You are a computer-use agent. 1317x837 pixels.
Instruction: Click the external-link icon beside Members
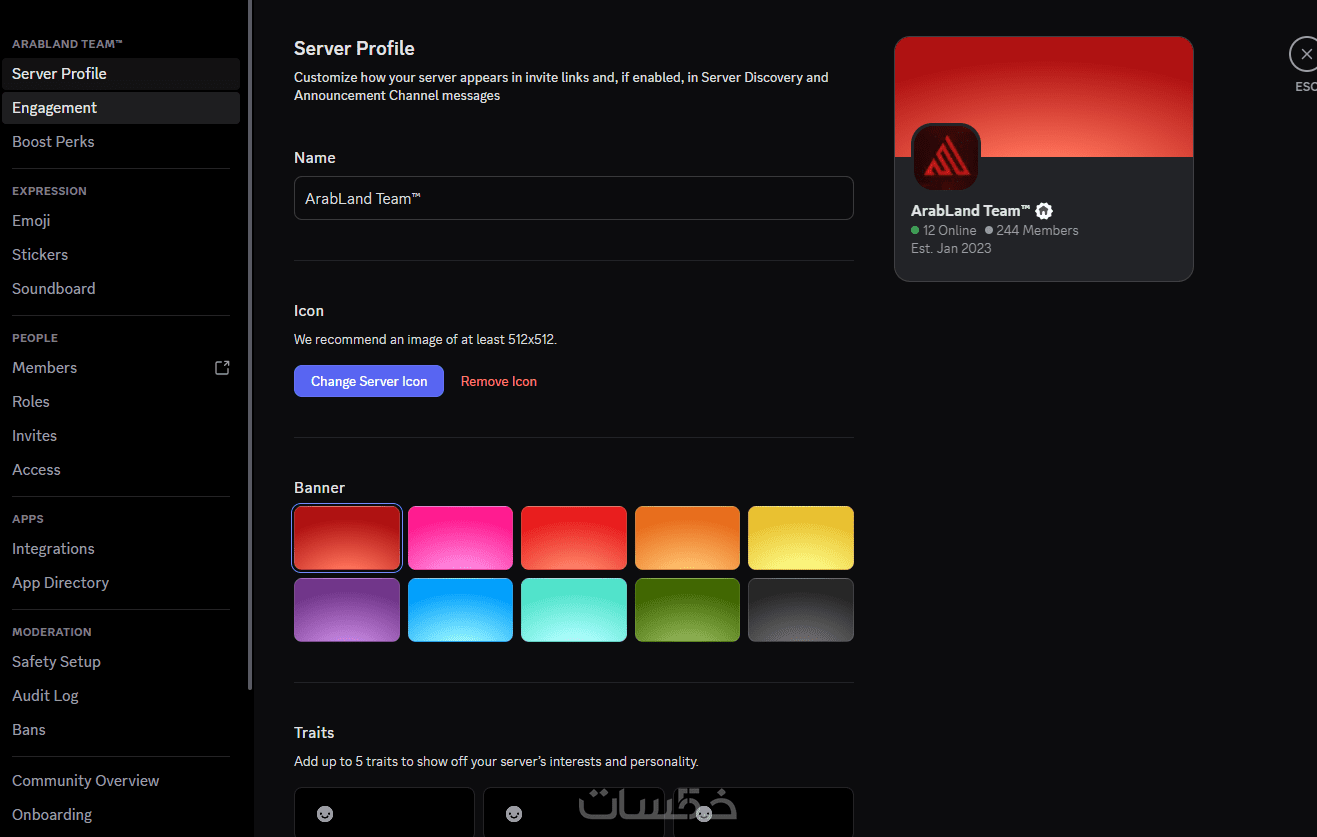click(x=222, y=368)
